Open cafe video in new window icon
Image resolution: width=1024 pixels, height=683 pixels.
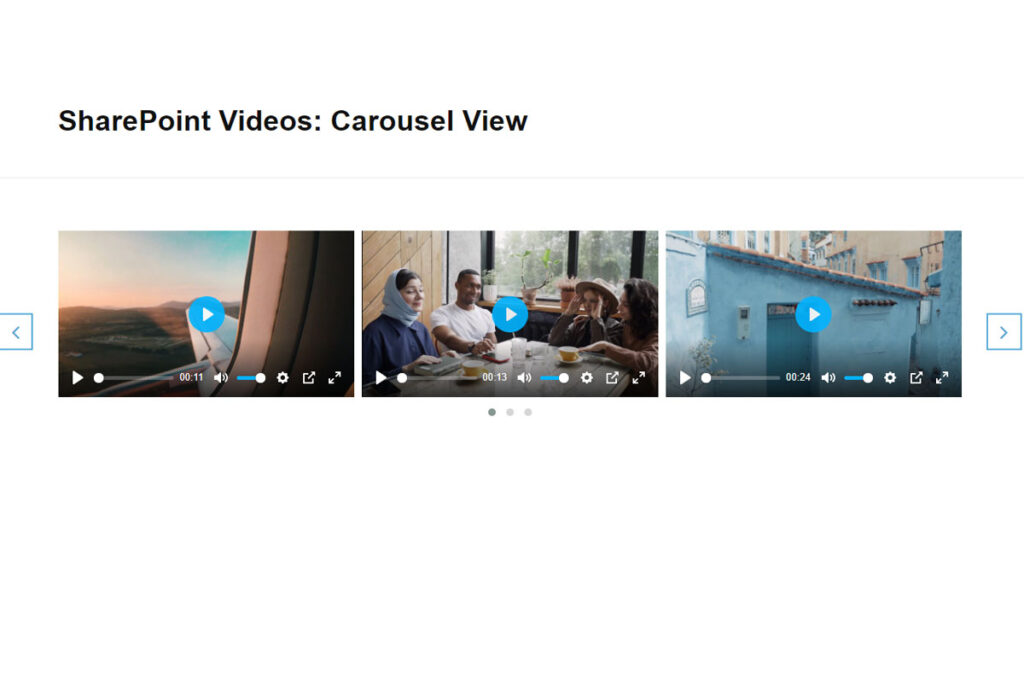[612, 377]
